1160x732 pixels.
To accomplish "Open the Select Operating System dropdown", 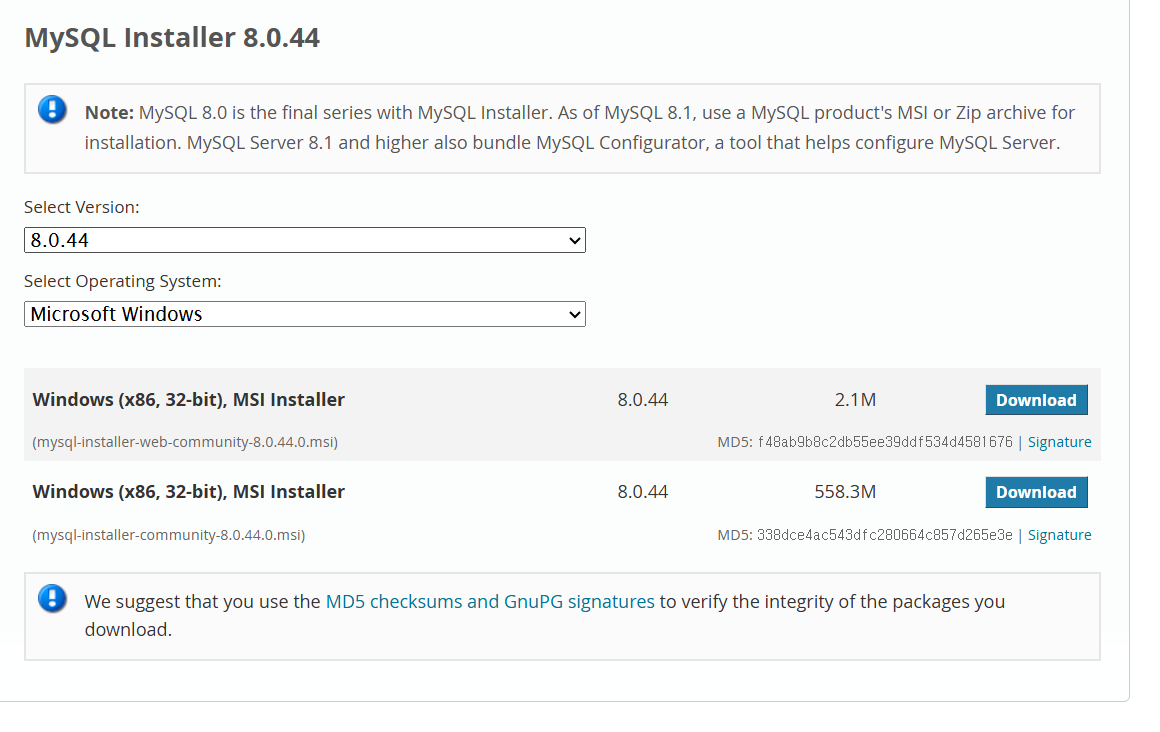I will (x=305, y=314).
